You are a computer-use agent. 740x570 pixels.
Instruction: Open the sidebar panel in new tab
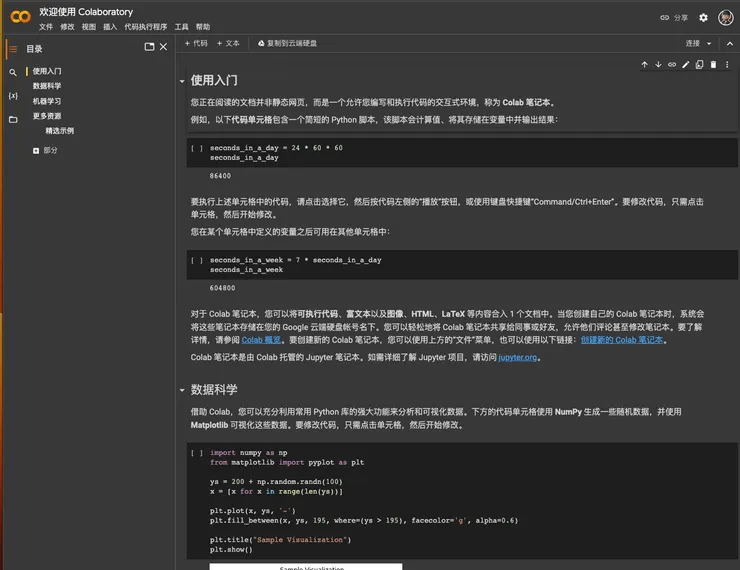pos(149,47)
